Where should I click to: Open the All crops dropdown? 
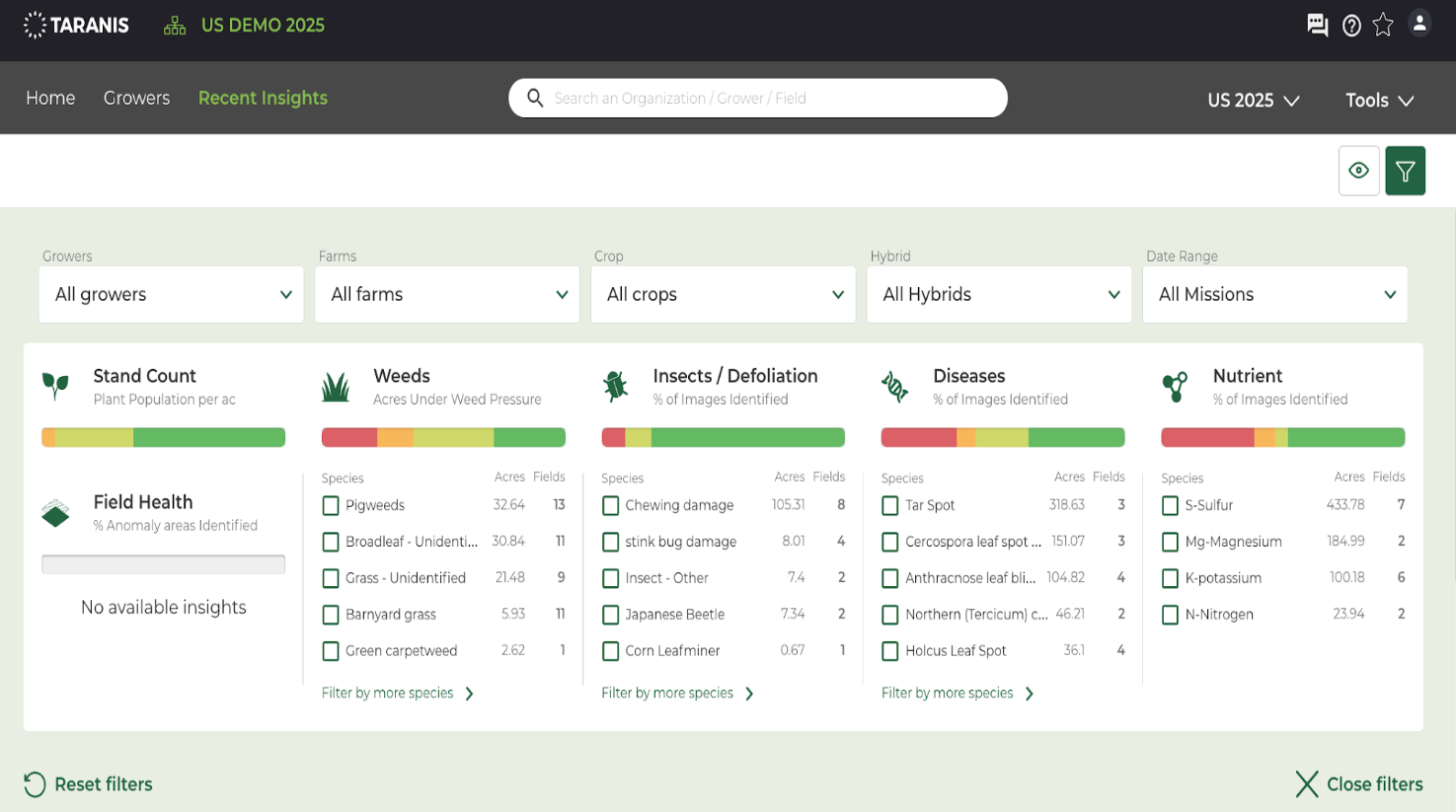[724, 294]
